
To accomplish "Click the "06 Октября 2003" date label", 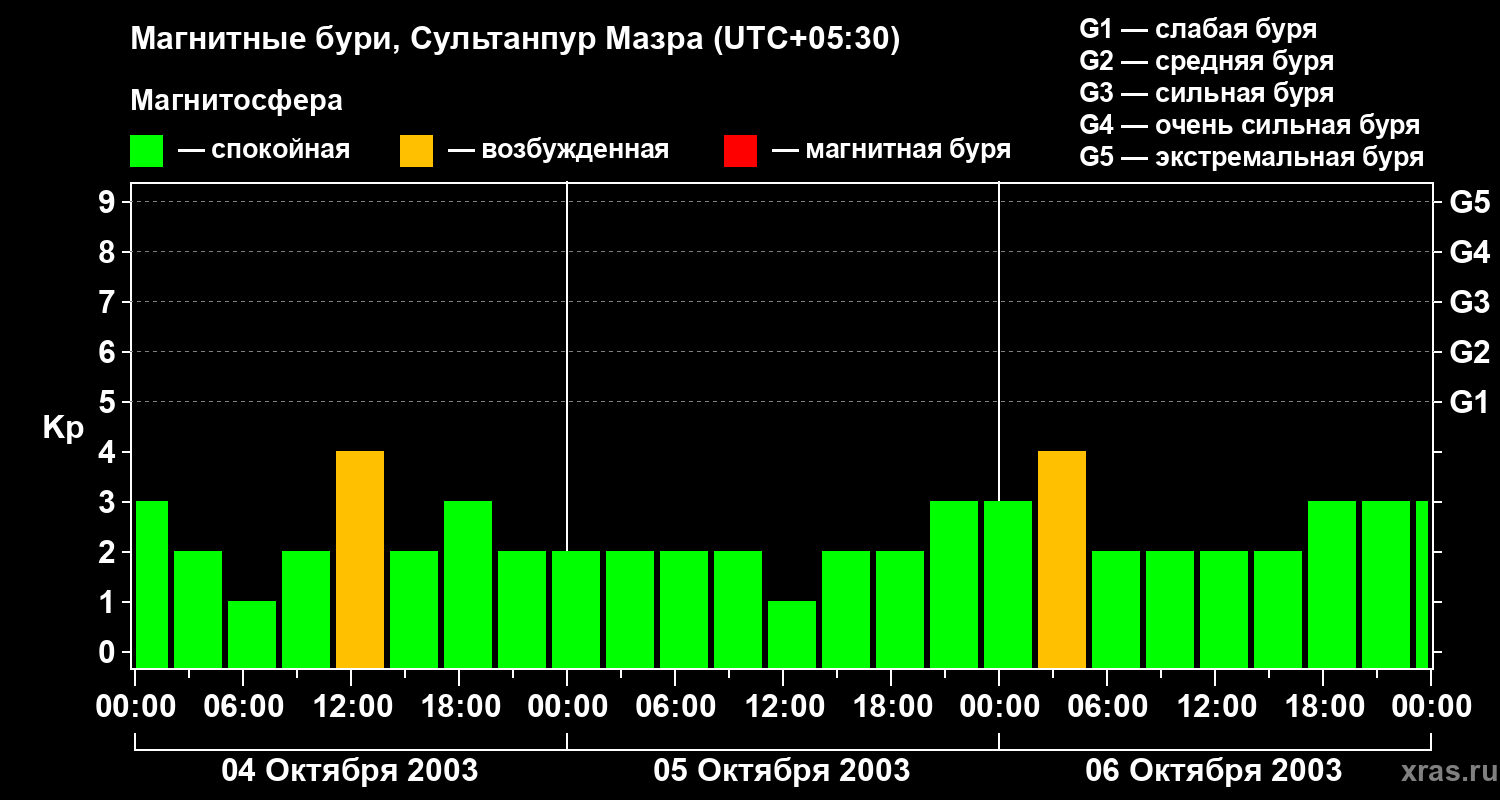I will point(1214,770).
